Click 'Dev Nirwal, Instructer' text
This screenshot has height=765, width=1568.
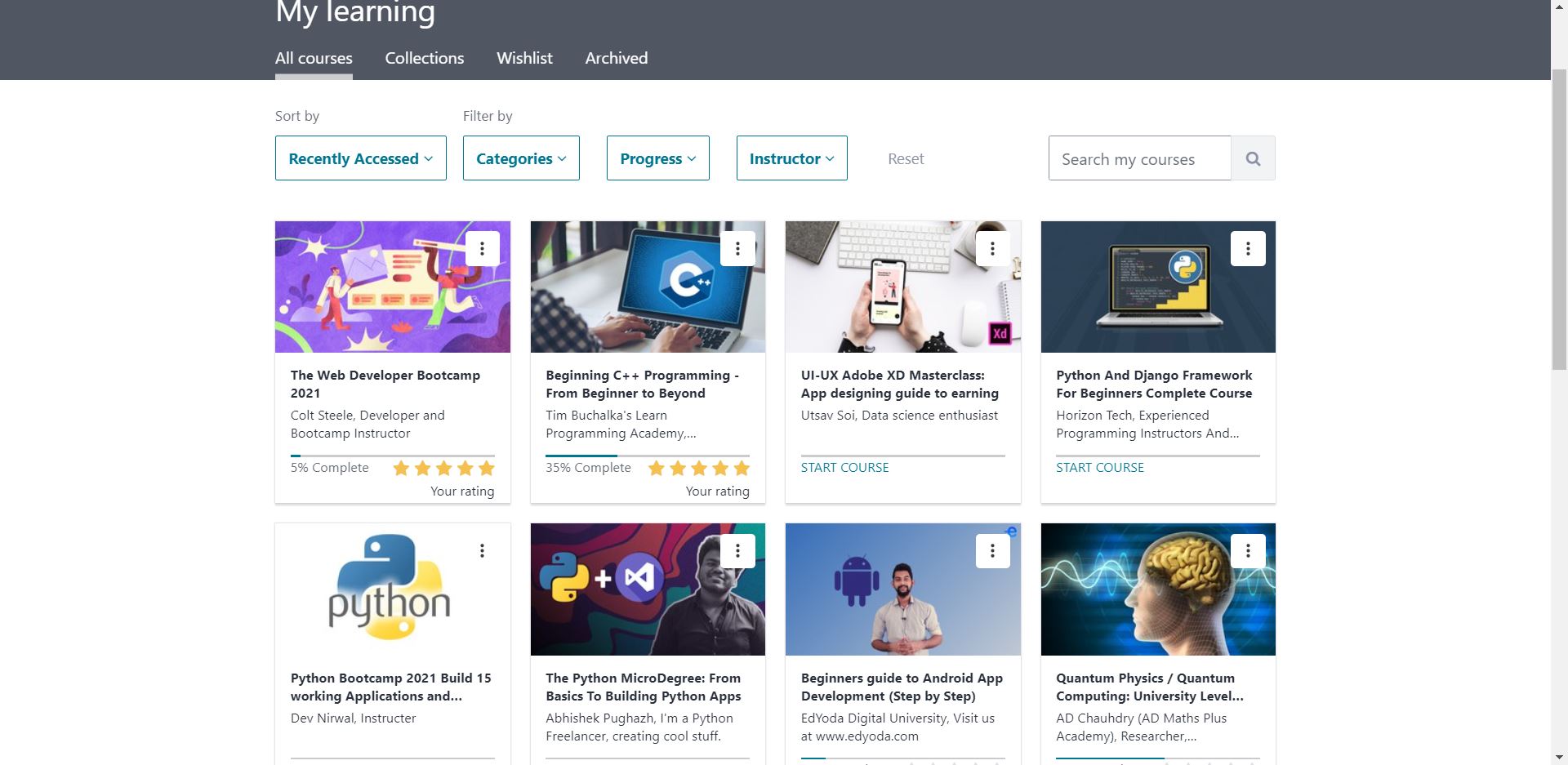(x=353, y=718)
